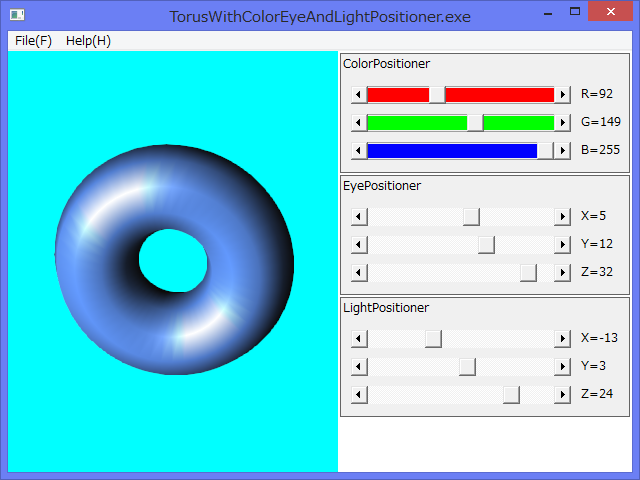640x480 pixels.
Task: Decrease EyePositioner Z with its left arrow
Action: (359, 273)
